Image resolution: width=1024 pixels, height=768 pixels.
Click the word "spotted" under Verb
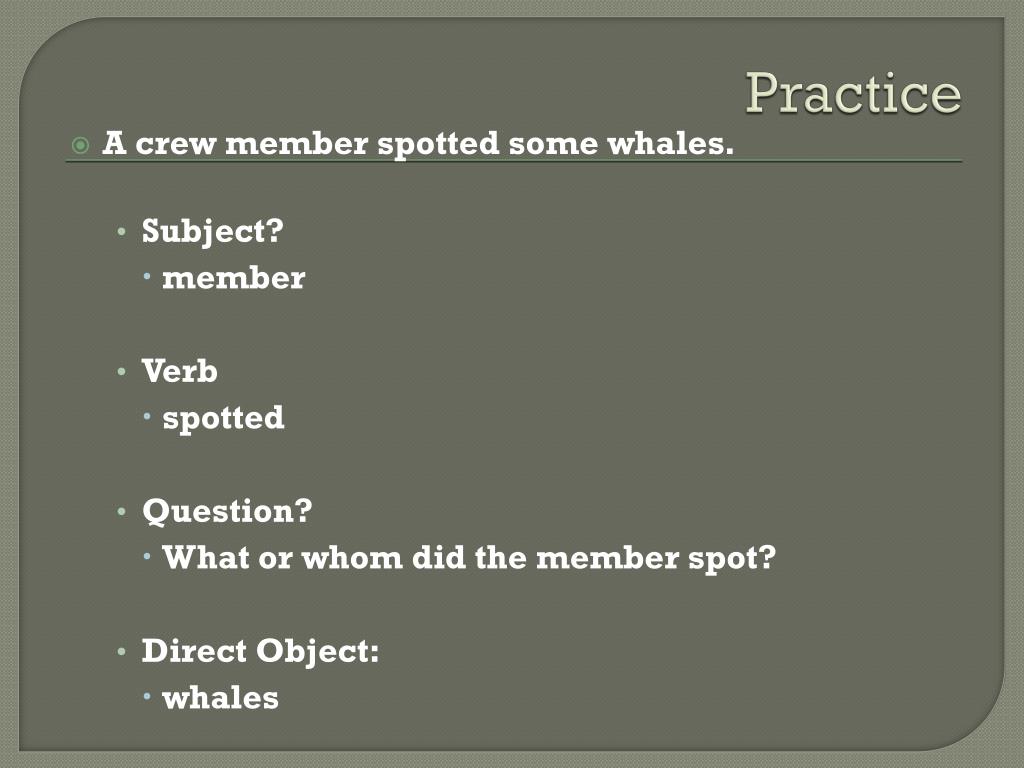[x=223, y=419]
